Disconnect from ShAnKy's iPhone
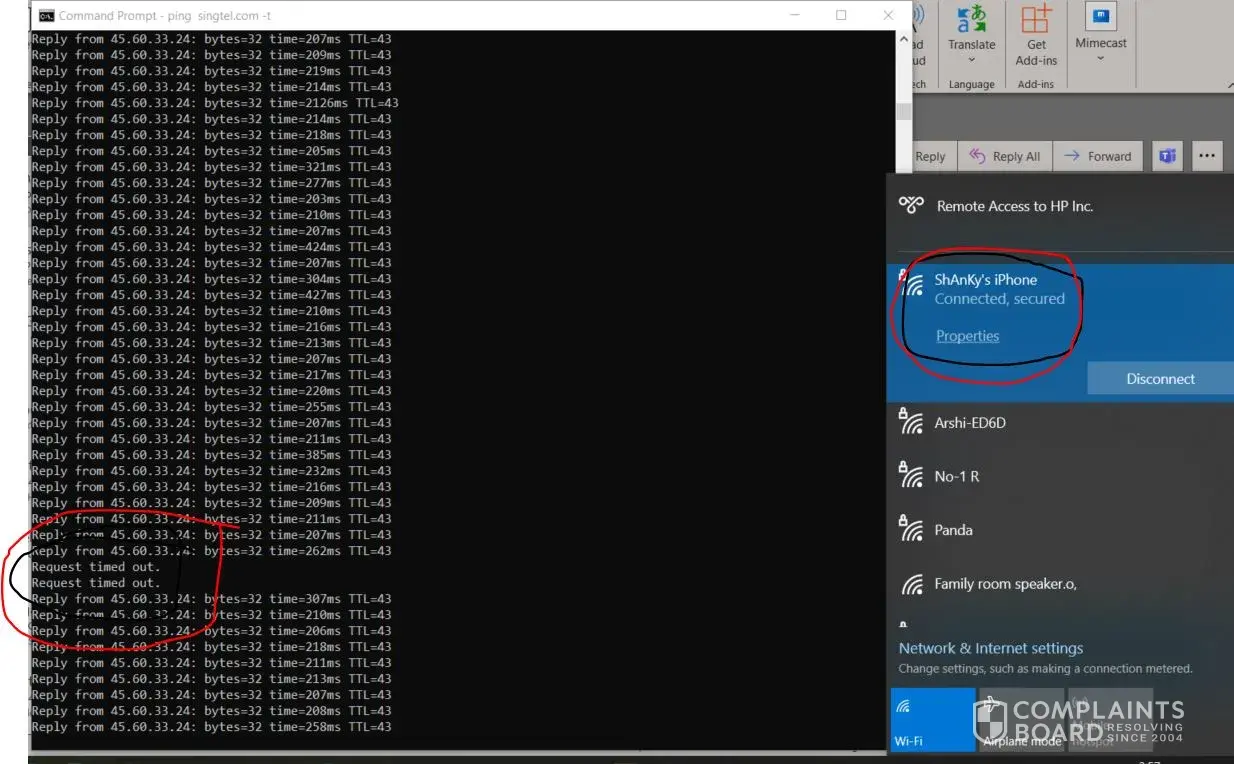Screen dimensions: 1234x764 (1160, 379)
